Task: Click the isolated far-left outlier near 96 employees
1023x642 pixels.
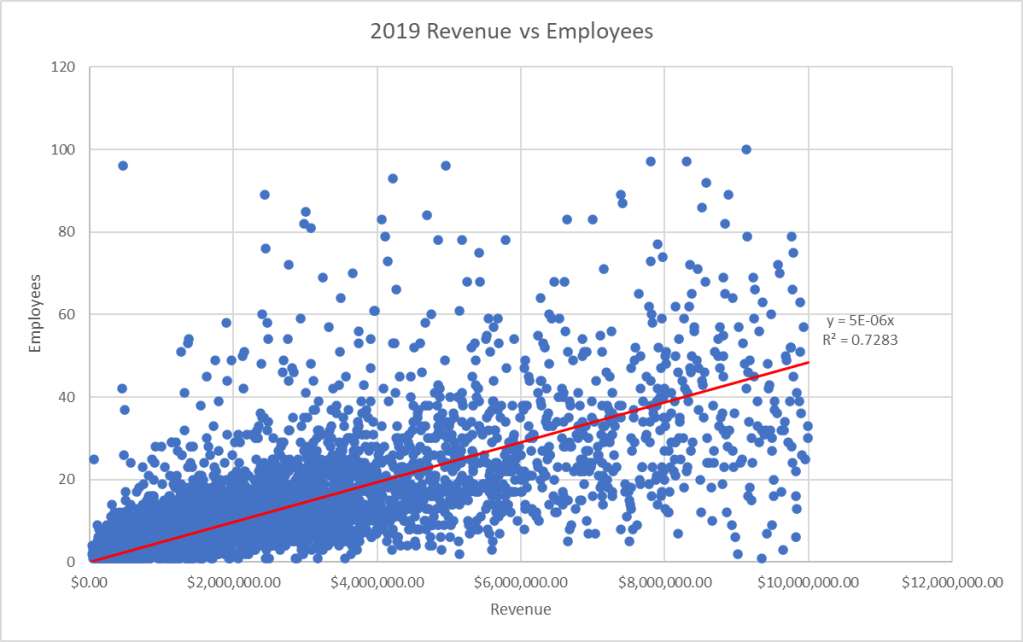Action: 123,166
